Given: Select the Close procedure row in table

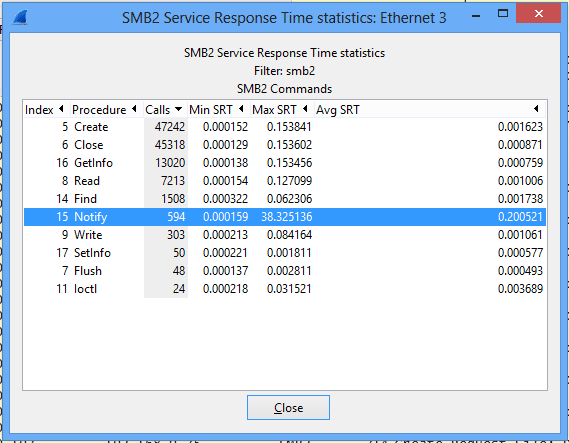Looking at the screenshot, I should tap(285, 145).
